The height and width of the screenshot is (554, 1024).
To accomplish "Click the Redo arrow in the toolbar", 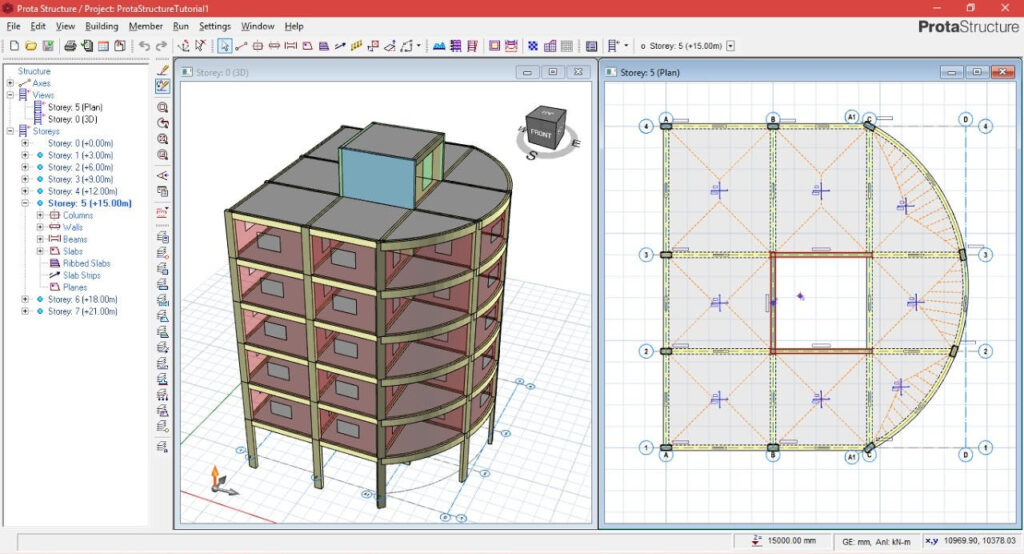I will [161, 46].
